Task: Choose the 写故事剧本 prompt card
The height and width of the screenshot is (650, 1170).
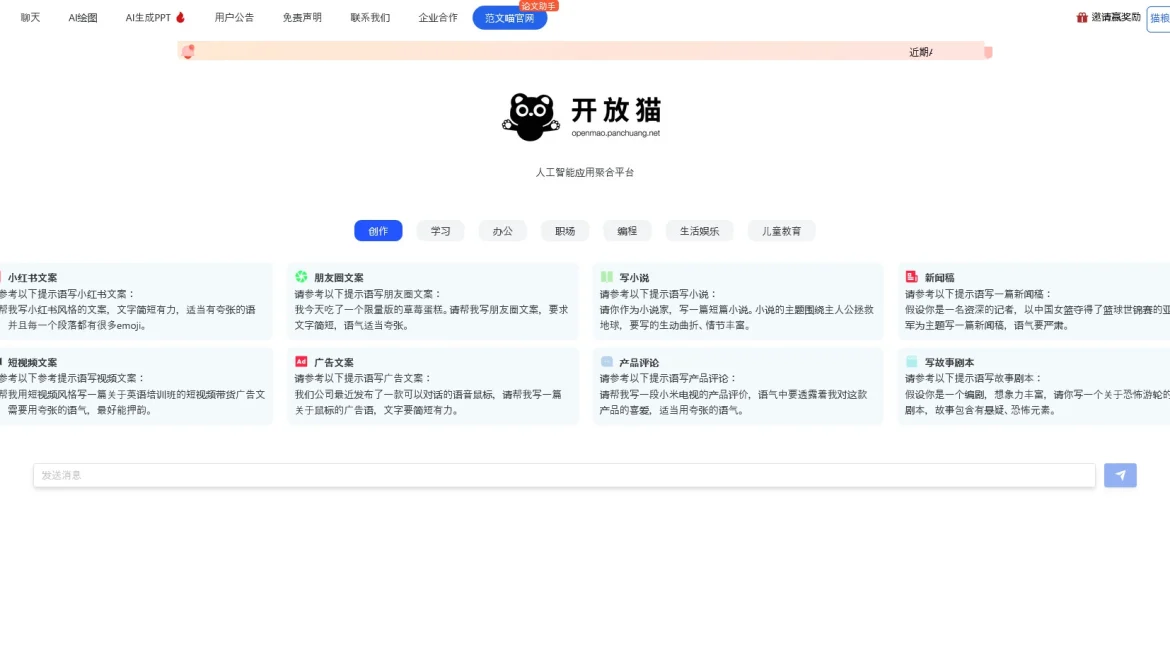Action: tap(1034, 386)
